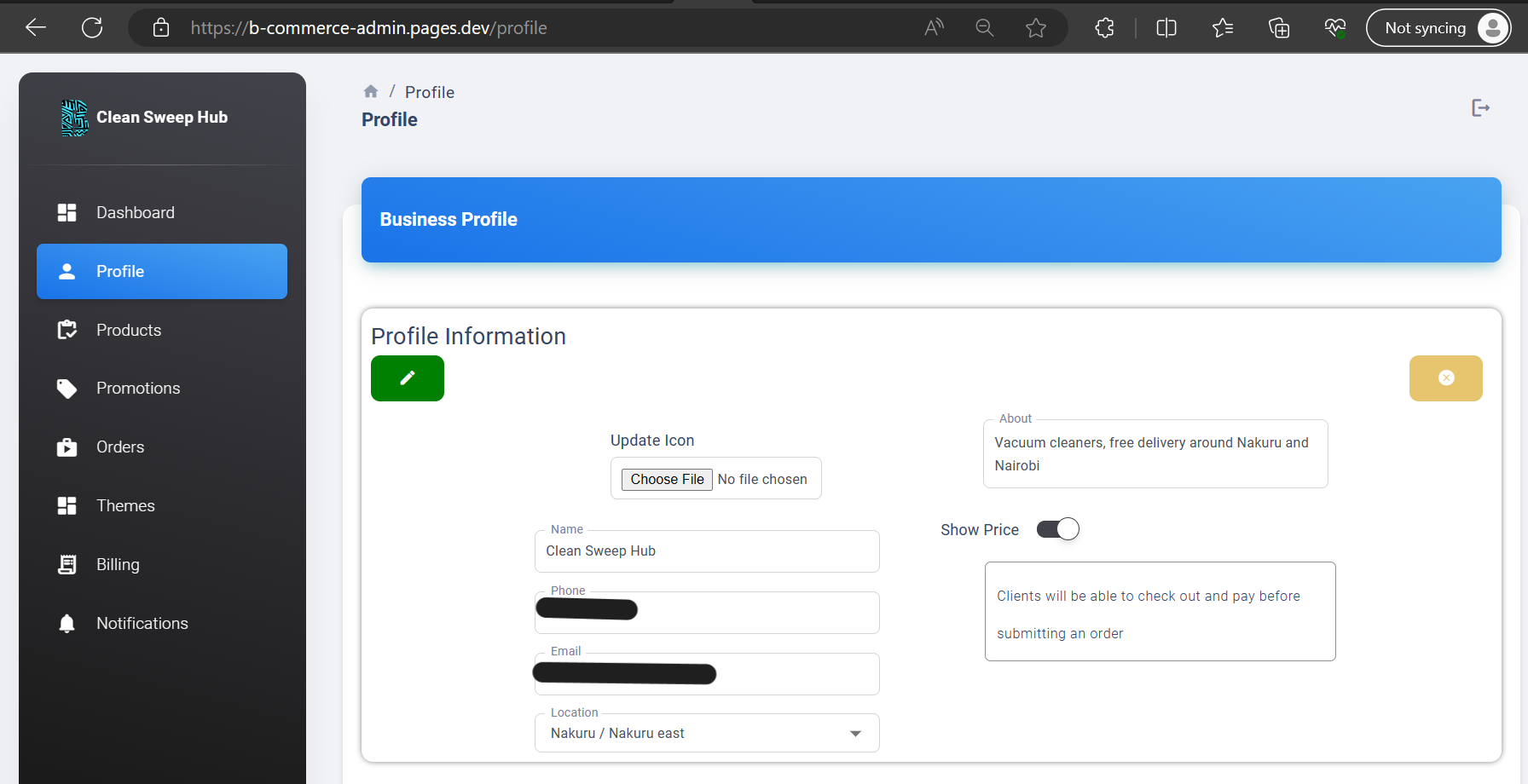
Task: Click the About text field
Action: [x=1155, y=454]
